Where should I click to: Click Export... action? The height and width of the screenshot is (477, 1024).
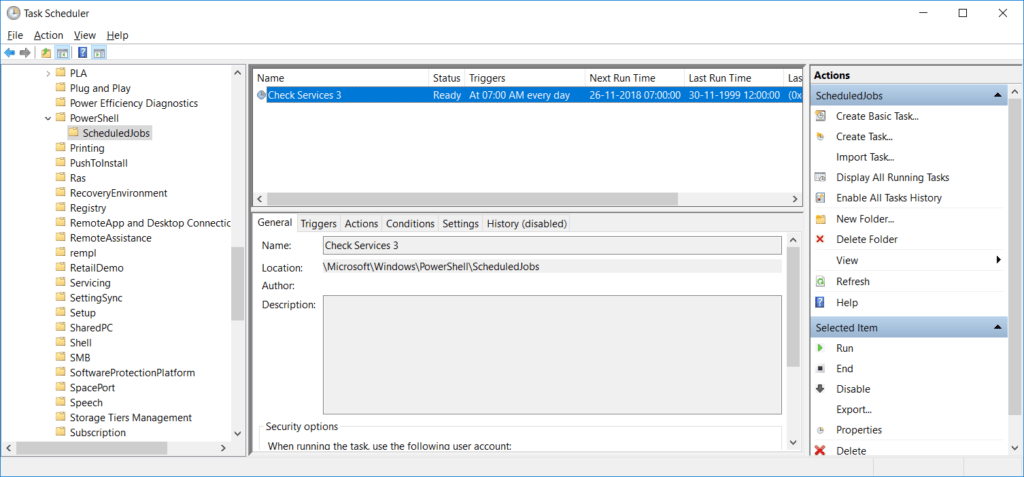click(854, 409)
